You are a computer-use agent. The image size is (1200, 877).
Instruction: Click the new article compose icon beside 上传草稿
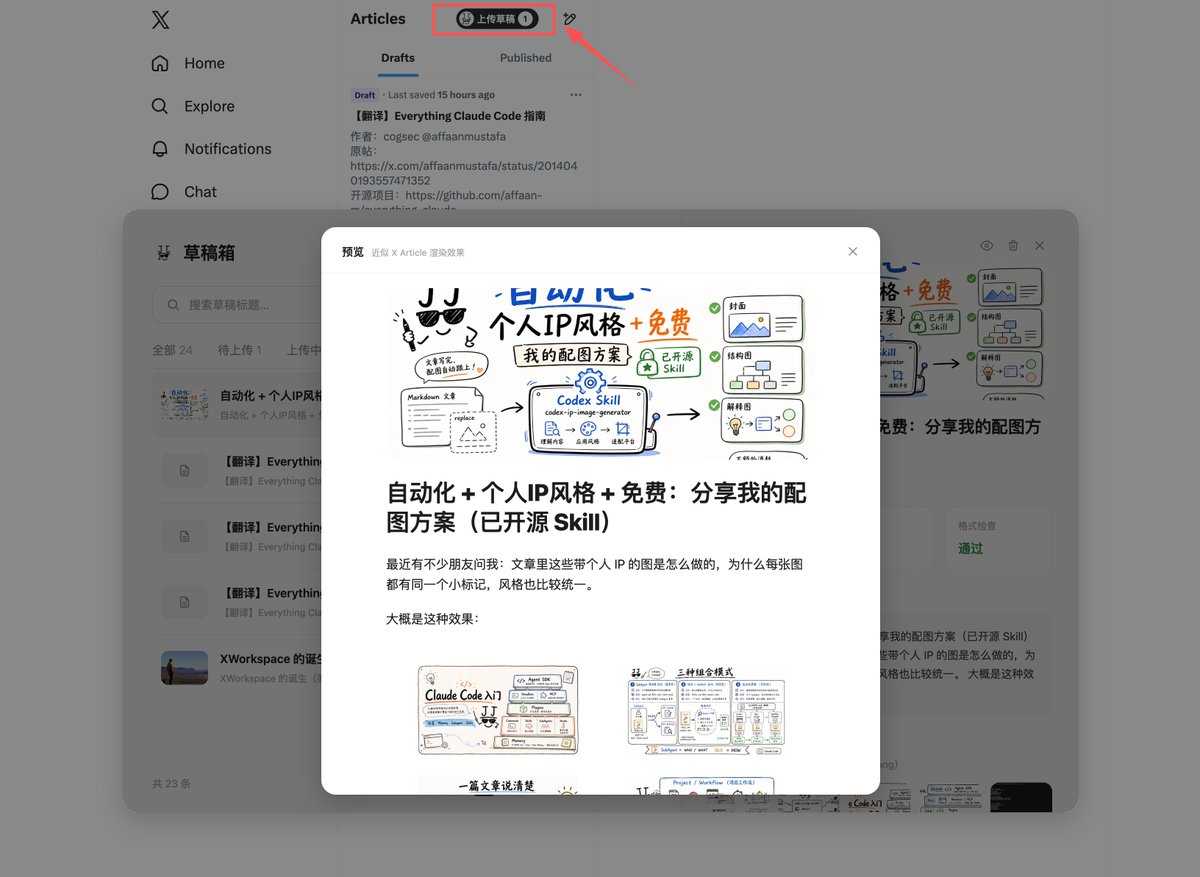pos(570,19)
